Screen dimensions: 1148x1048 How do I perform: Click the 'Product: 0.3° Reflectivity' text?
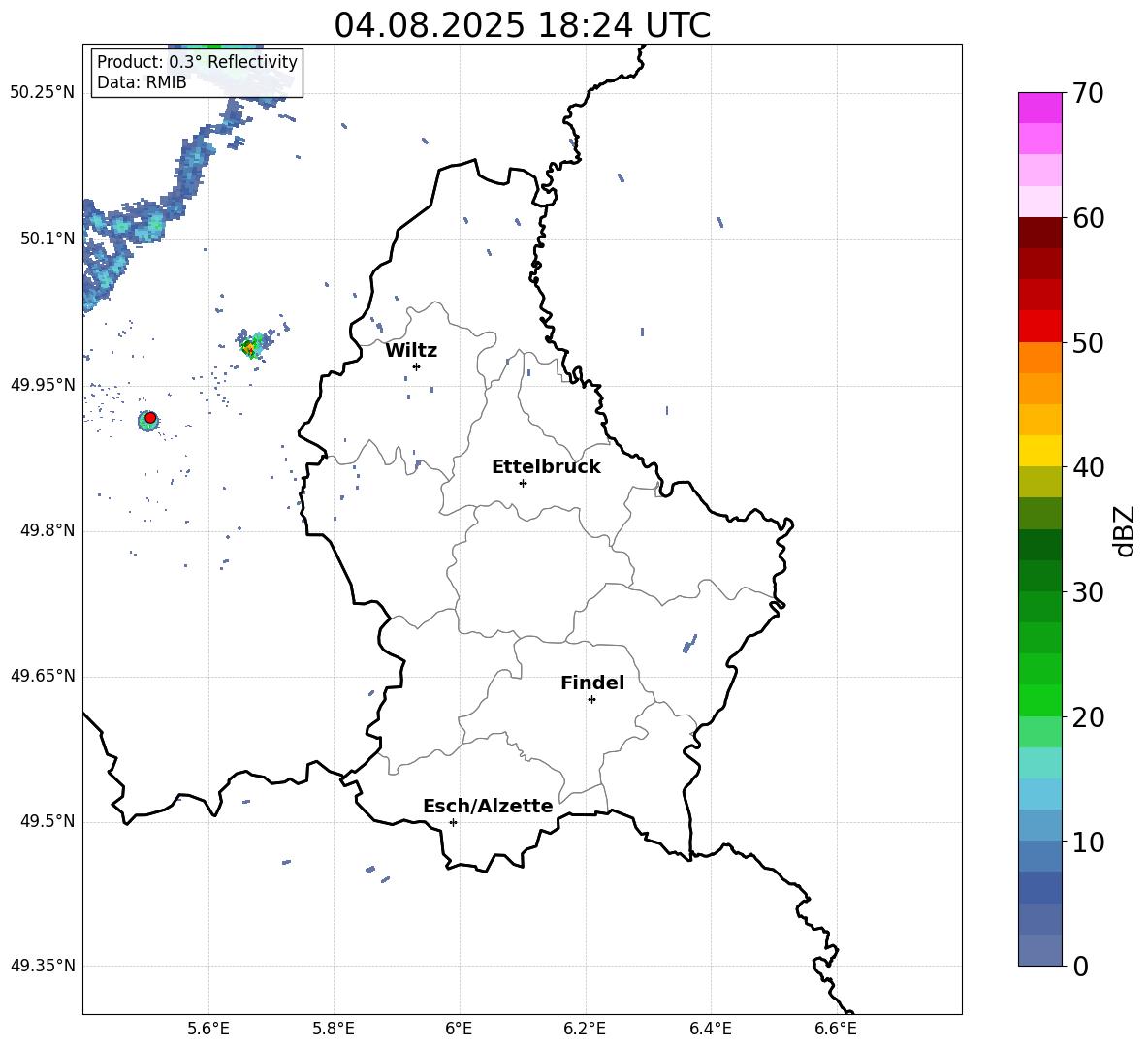pyautogui.click(x=197, y=62)
